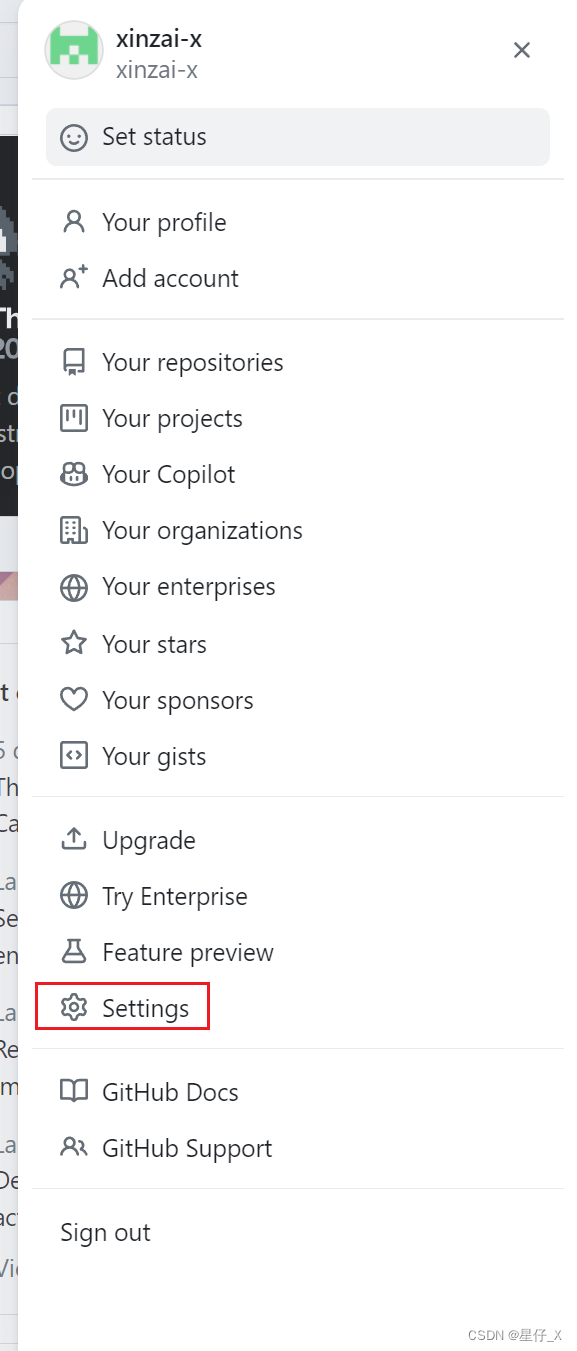Click the Add account person-plus icon
Viewport: 577px width, 1351px height.
coord(74,278)
